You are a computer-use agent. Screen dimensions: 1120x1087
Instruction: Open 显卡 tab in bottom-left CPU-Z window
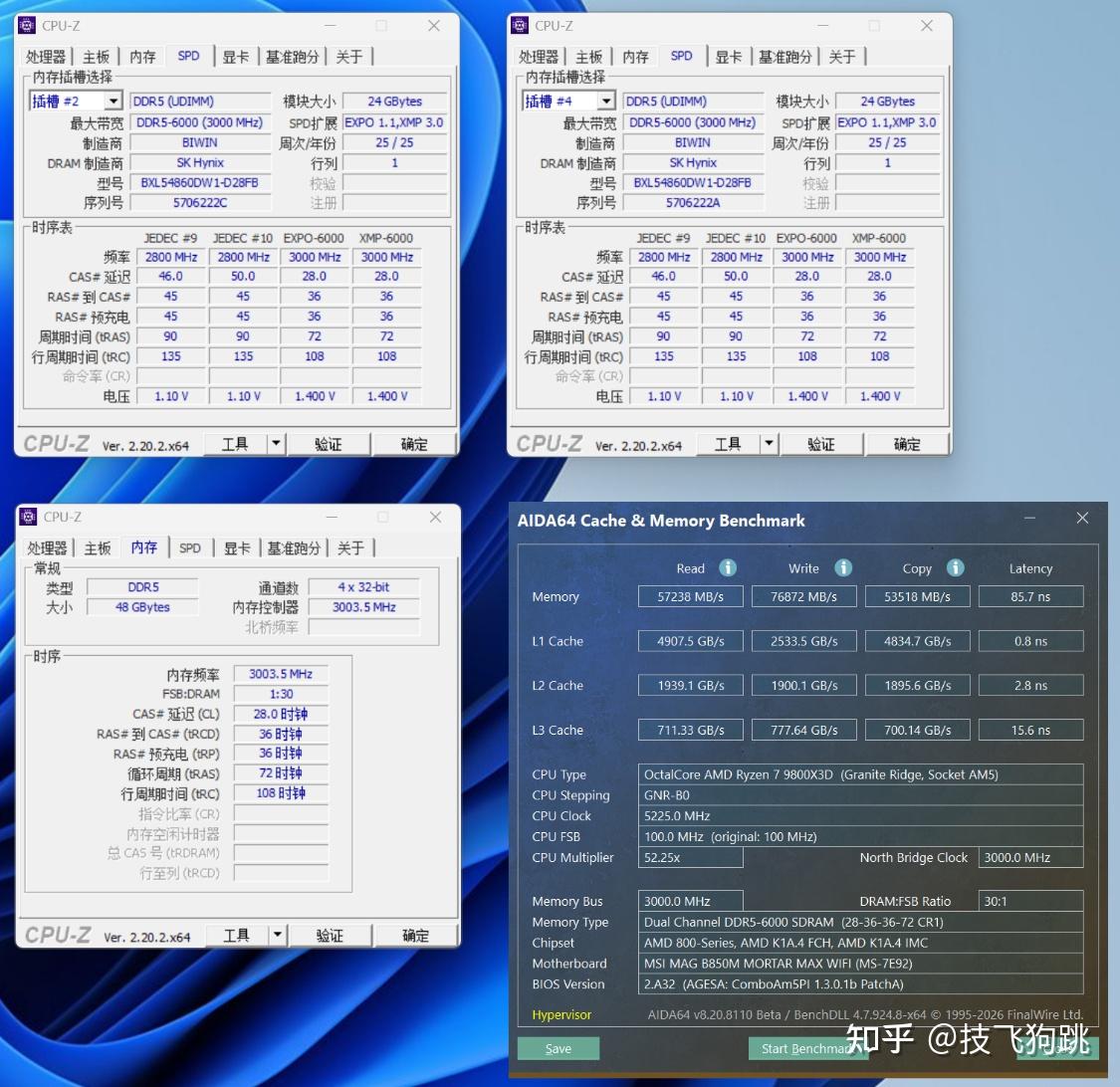236,547
